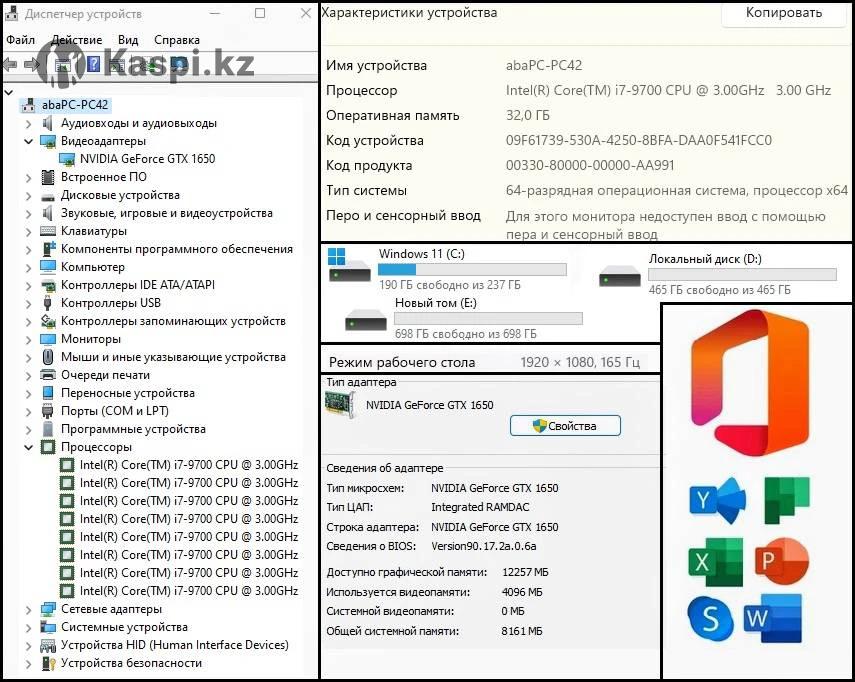Click the PowerPoint icon

pyautogui.click(x=781, y=560)
